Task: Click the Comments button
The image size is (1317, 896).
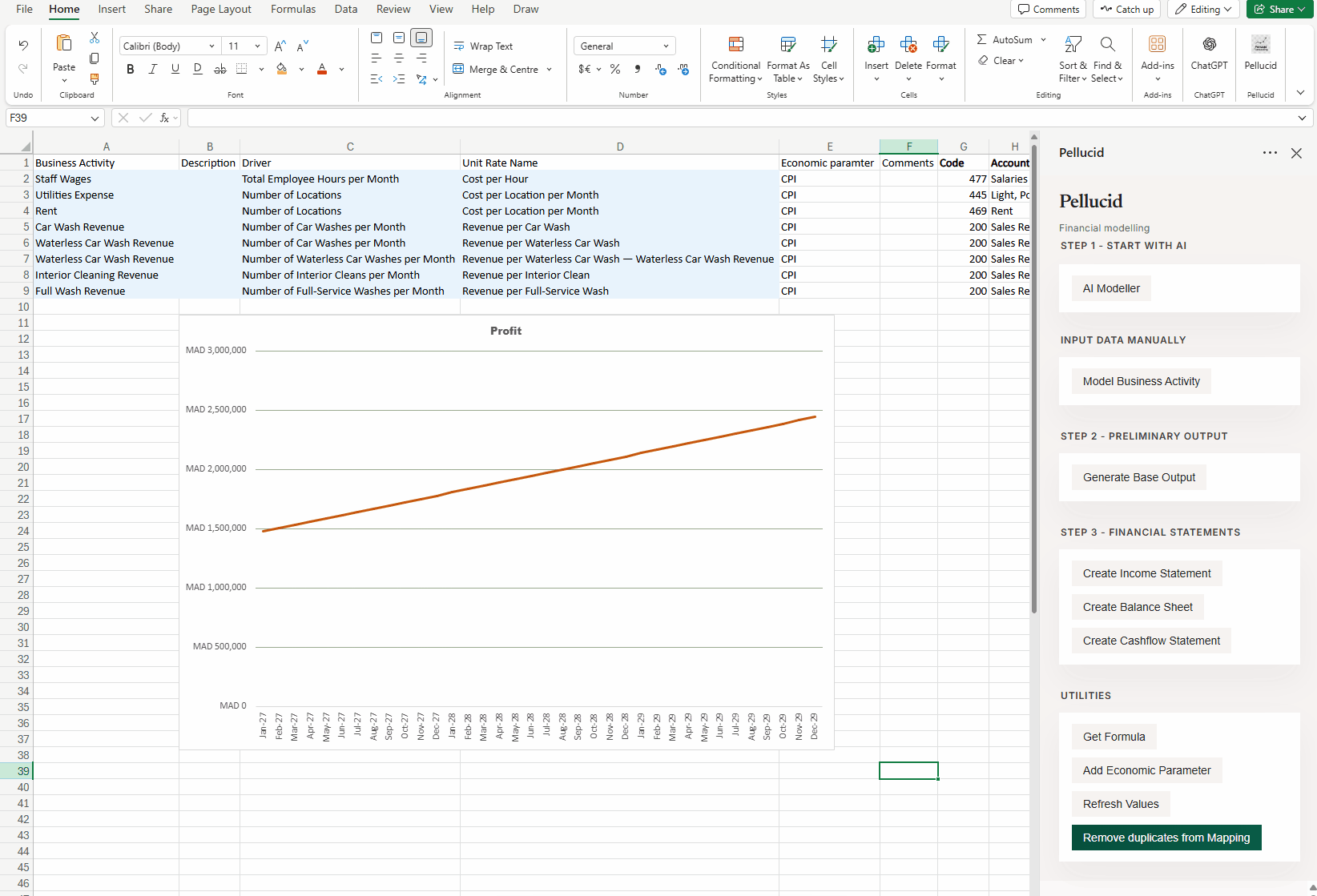Action: coord(1049,10)
